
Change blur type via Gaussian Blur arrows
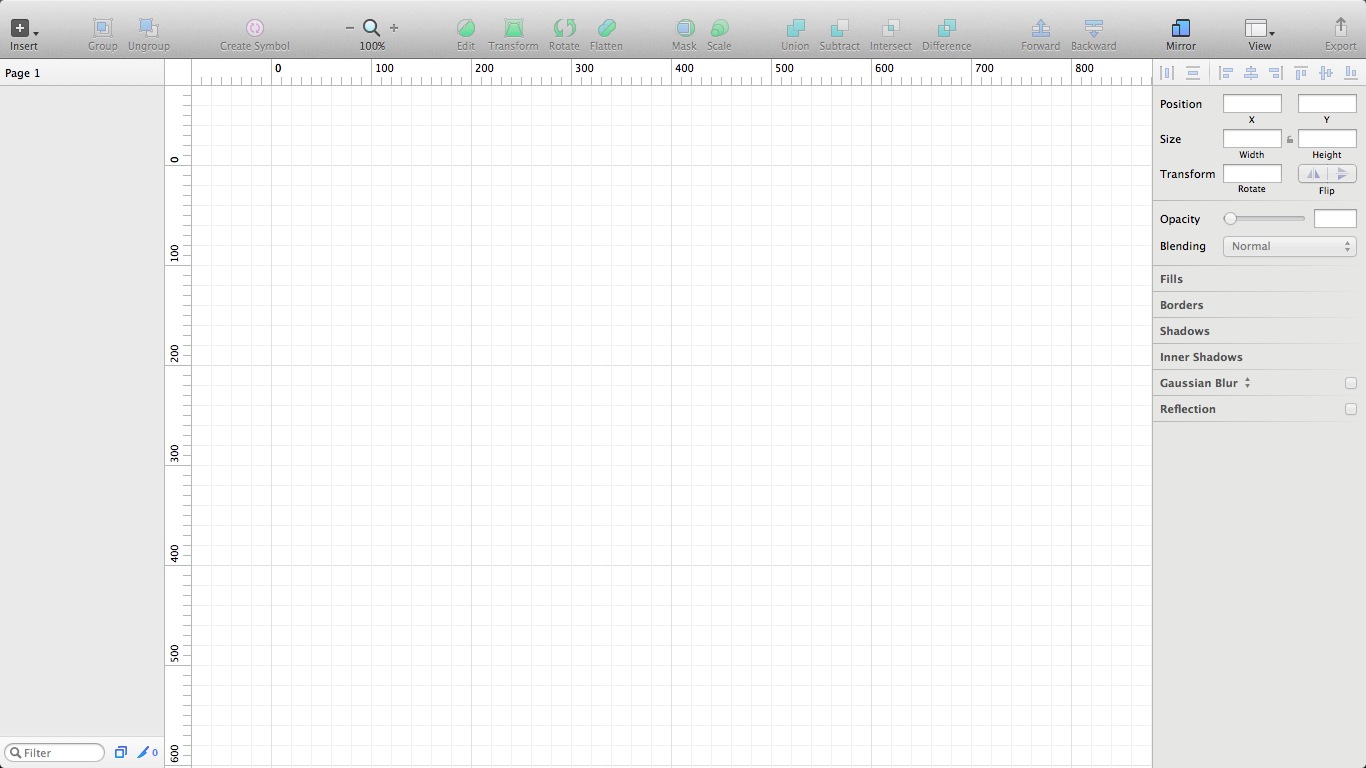[1248, 383]
